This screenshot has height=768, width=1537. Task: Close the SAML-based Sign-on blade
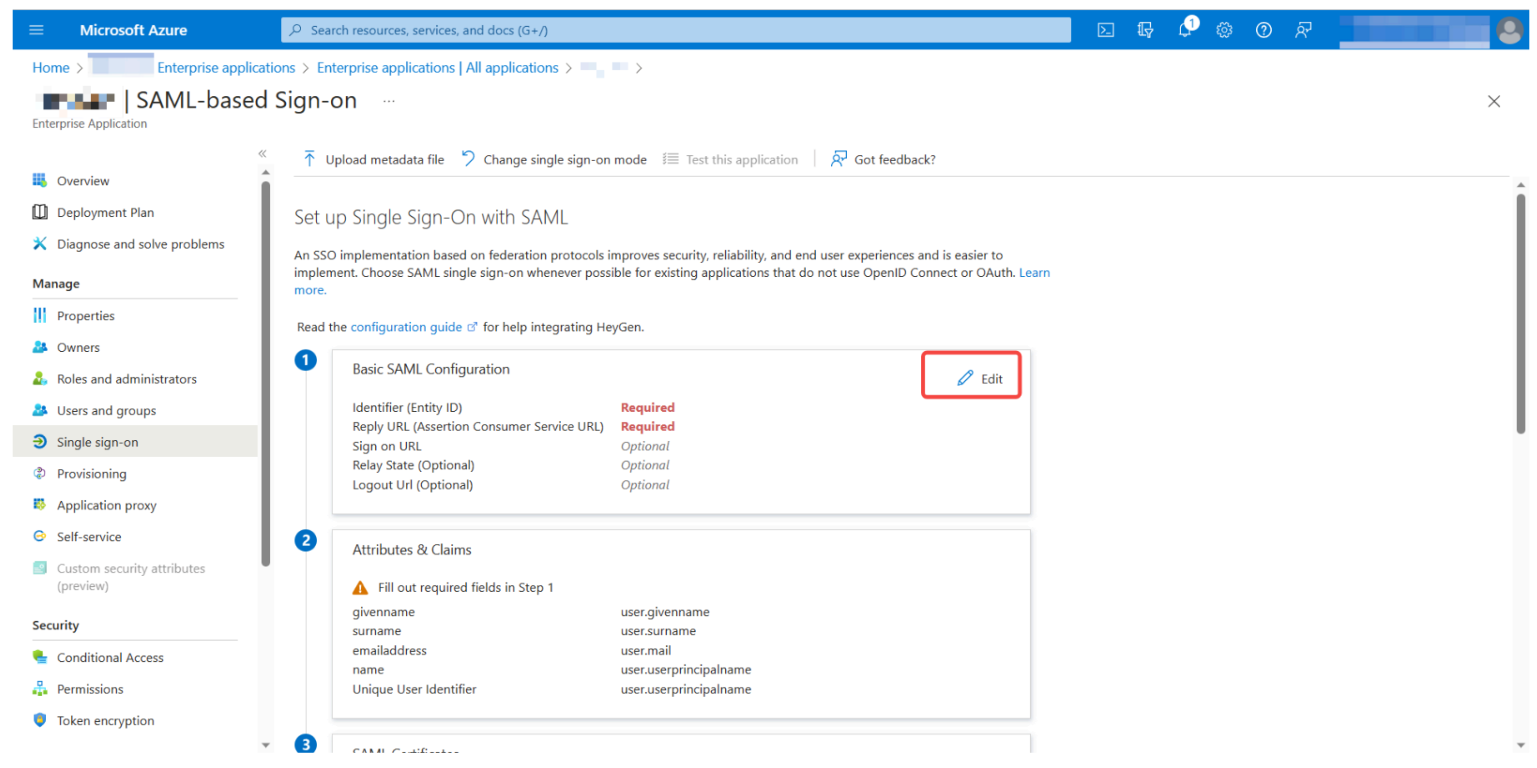pyautogui.click(x=1494, y=101)
